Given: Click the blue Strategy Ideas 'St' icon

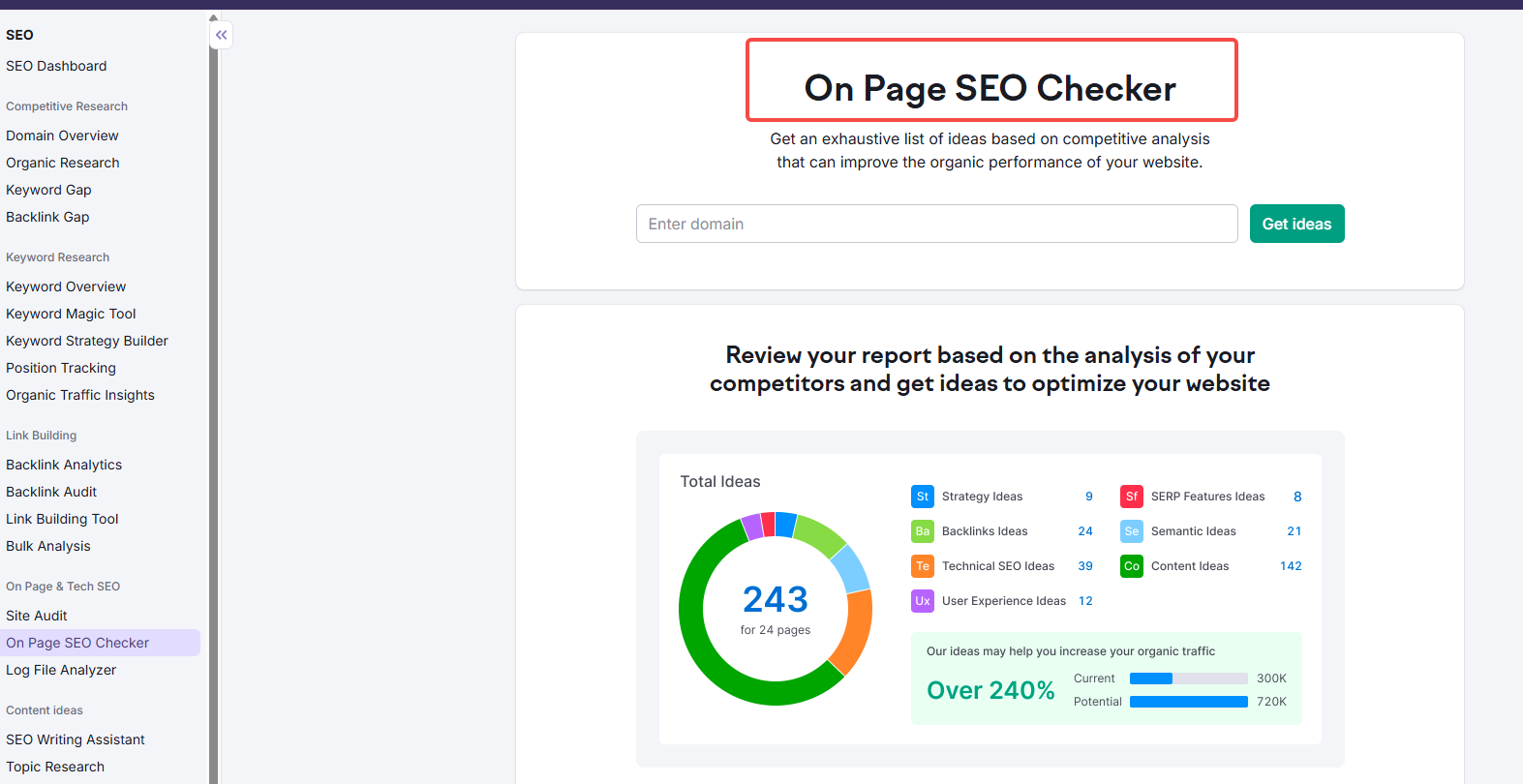Looking at the screenshot, I should click(922, 497).
